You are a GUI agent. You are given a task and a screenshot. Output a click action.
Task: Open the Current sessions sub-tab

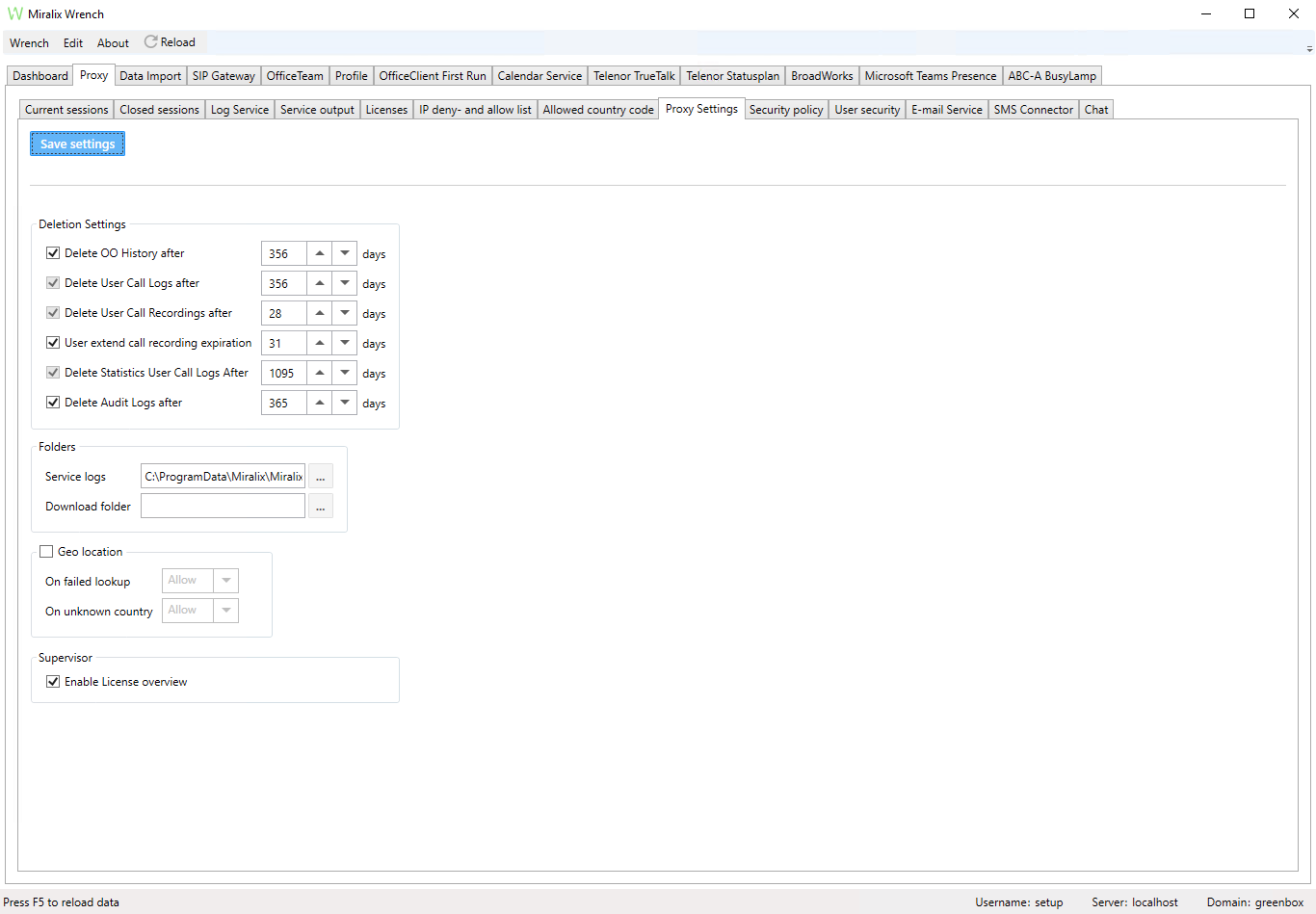point(66,110)
